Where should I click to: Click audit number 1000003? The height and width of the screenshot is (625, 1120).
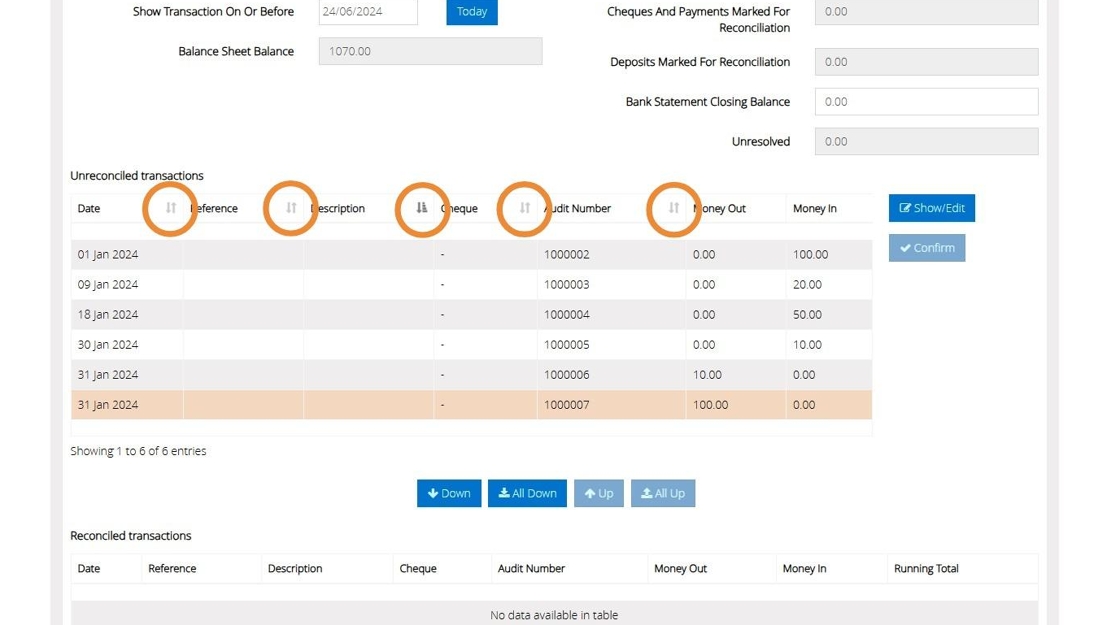point(566,284)
